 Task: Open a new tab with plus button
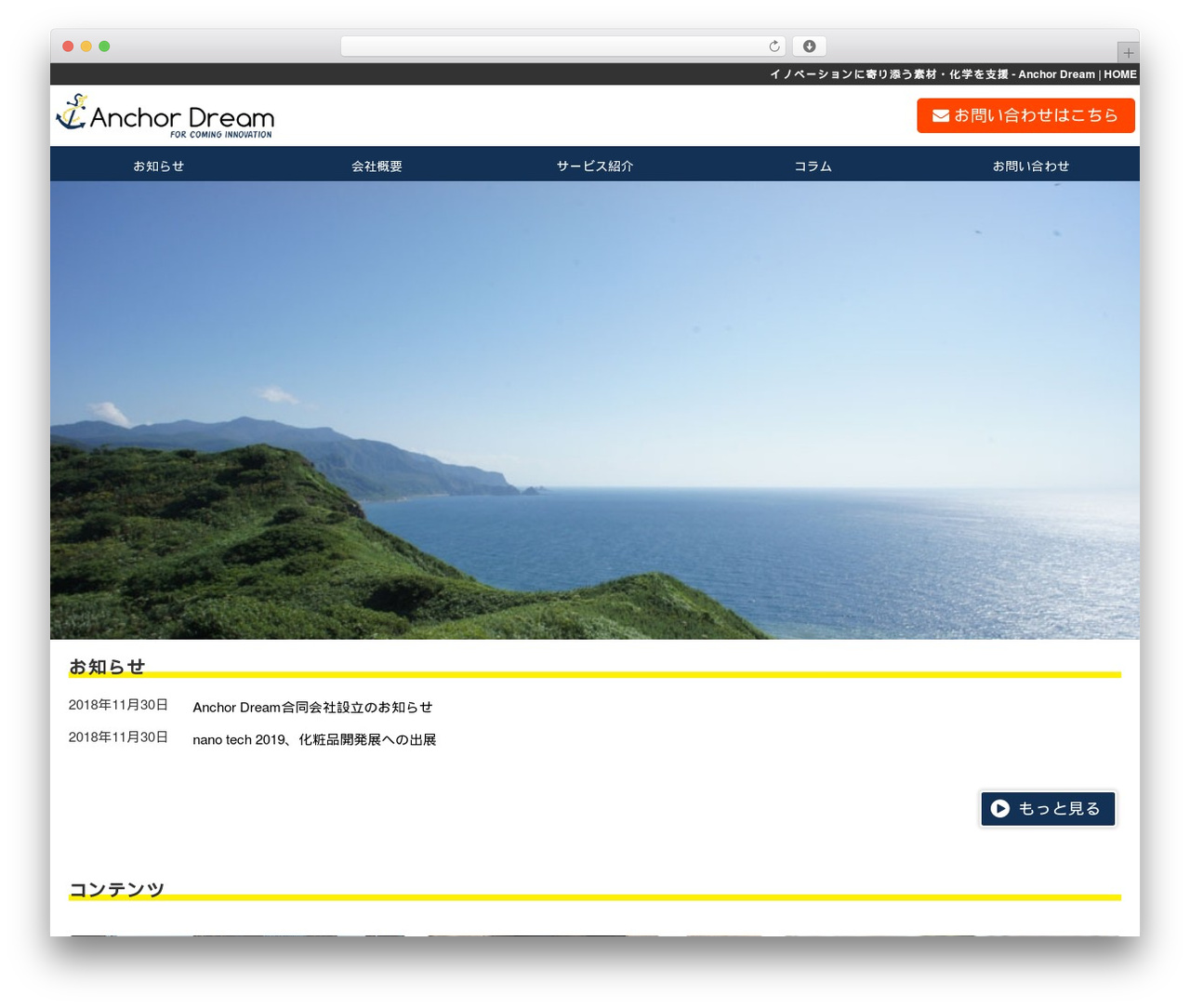pyautogui.click(x=1128, y=53)
